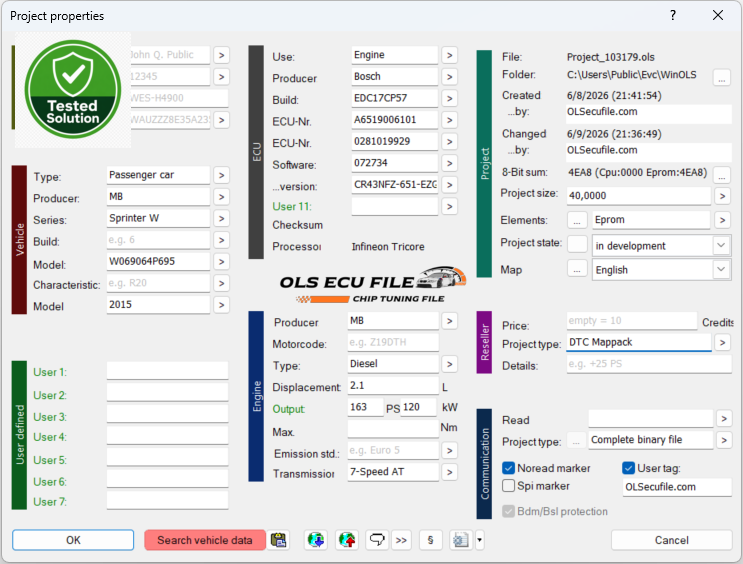This screenshot has width=743, height=564.
Task: Toggle the Bdm/Bsl protection checkbox
Action: pos(508,511)
